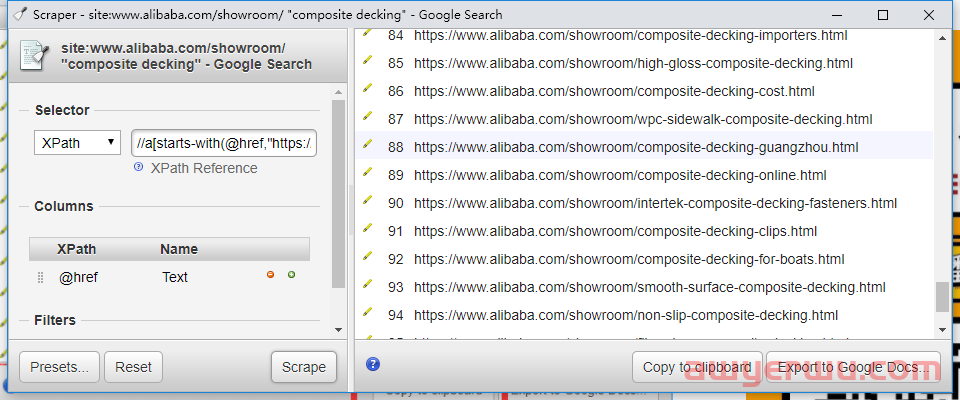Select the composite-decking-guangzhou.html result

[636, 147]
